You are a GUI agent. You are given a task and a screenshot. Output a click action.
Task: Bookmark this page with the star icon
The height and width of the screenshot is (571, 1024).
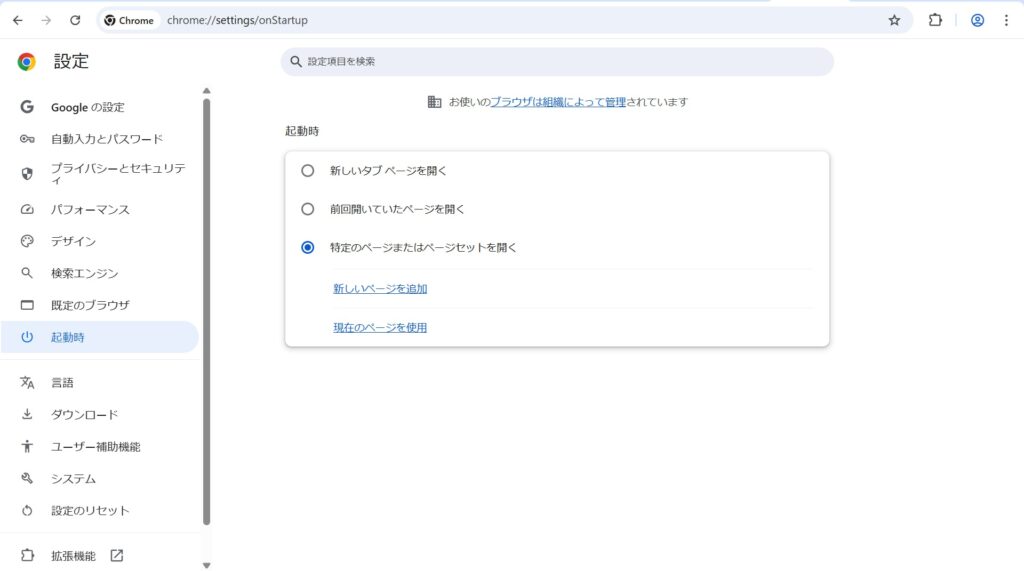[894, 20]
